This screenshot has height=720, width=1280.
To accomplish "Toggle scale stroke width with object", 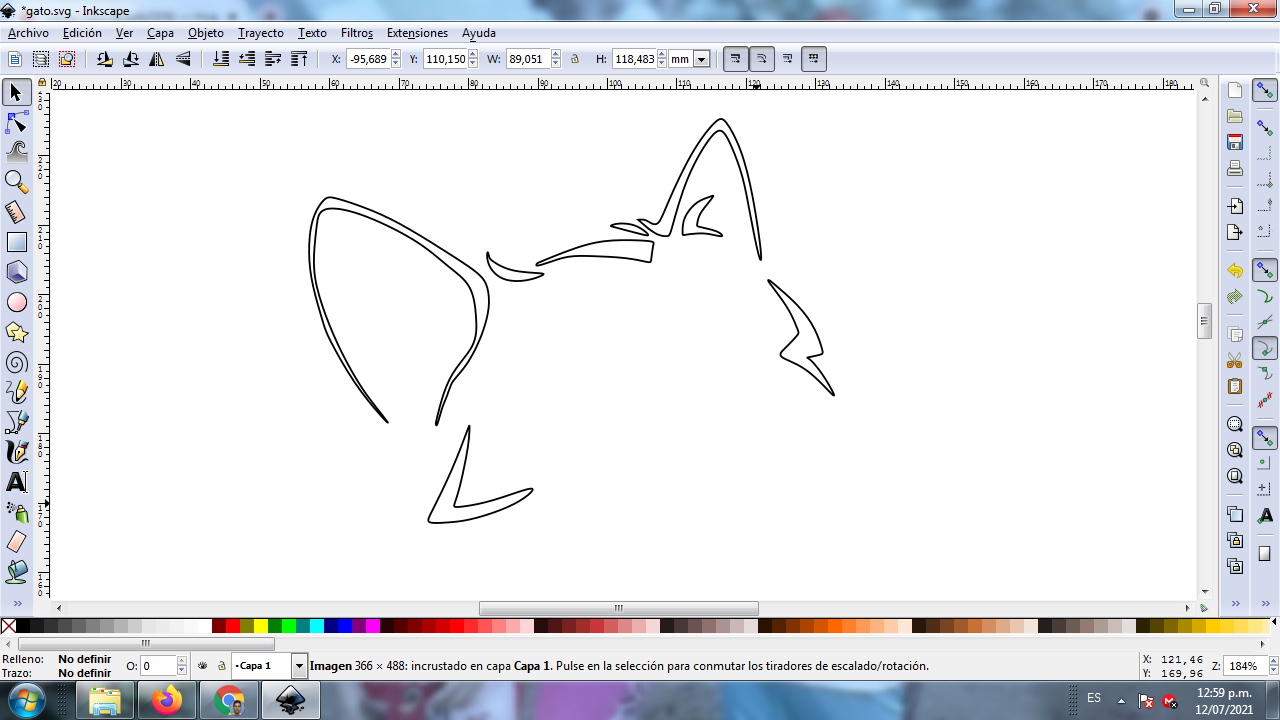I will [736, 59].
